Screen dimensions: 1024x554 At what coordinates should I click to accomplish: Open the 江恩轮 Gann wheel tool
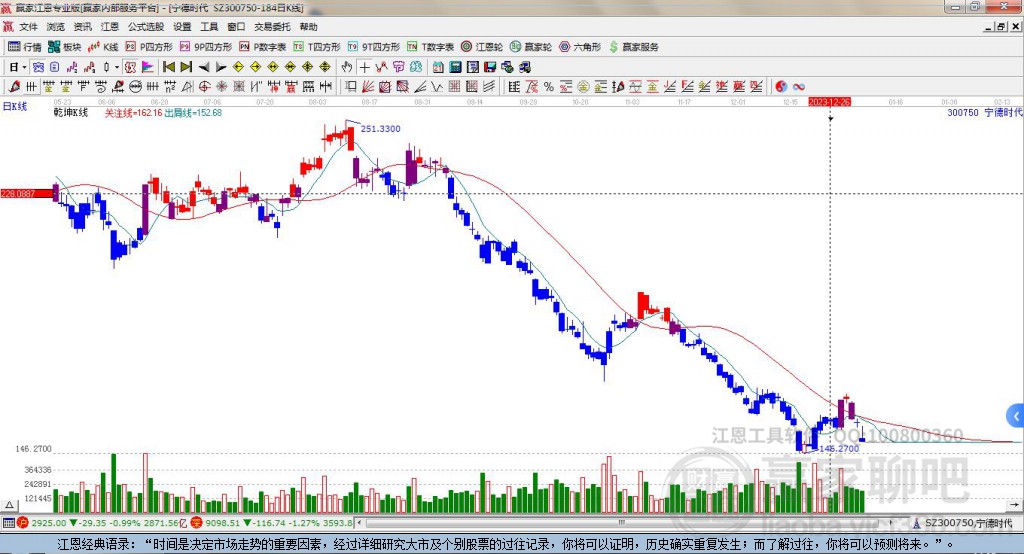coord(482,47)
